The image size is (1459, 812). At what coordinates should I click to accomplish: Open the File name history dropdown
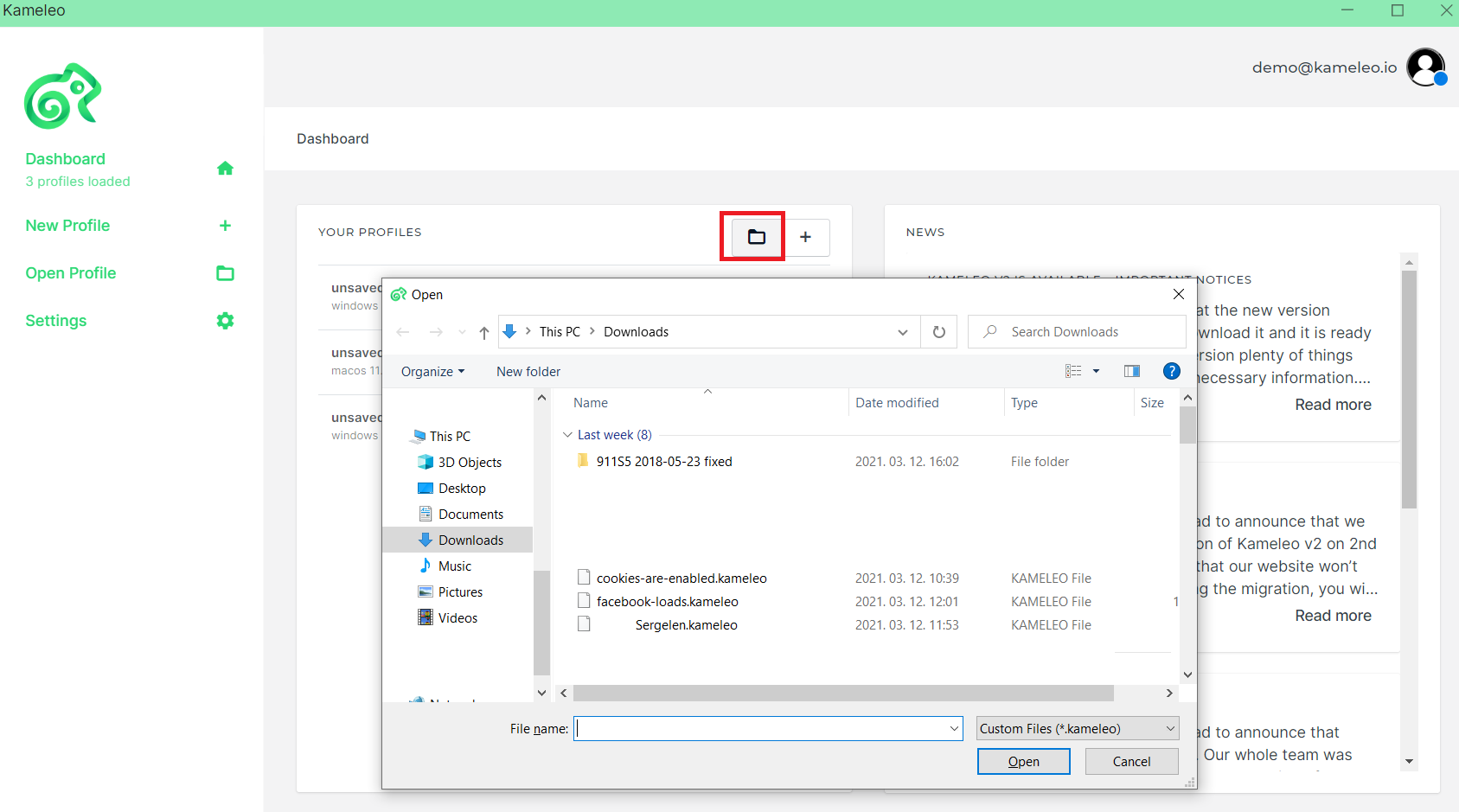point(954,729)
